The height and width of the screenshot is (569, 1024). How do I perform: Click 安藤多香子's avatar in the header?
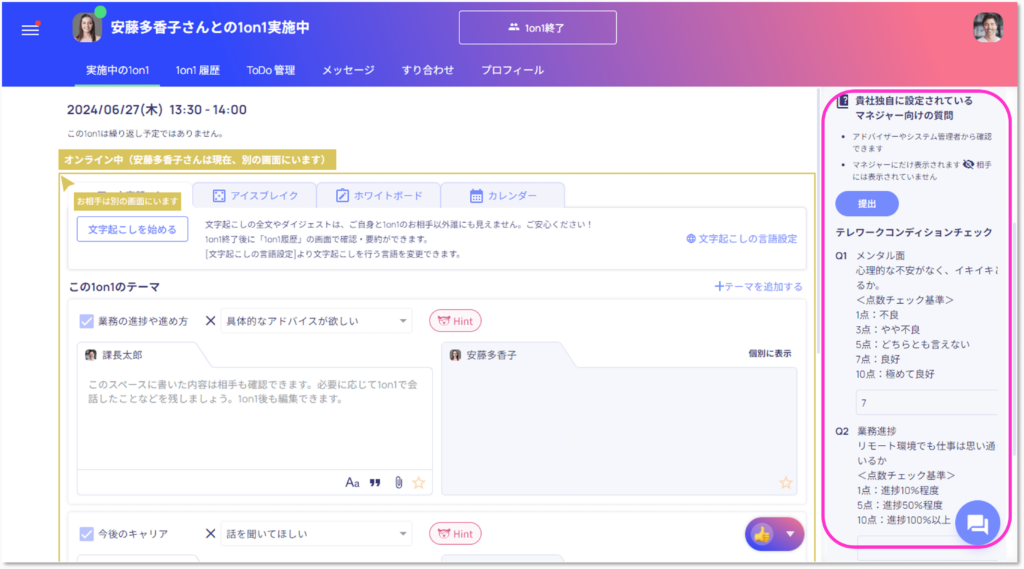[x=86, y=28]
